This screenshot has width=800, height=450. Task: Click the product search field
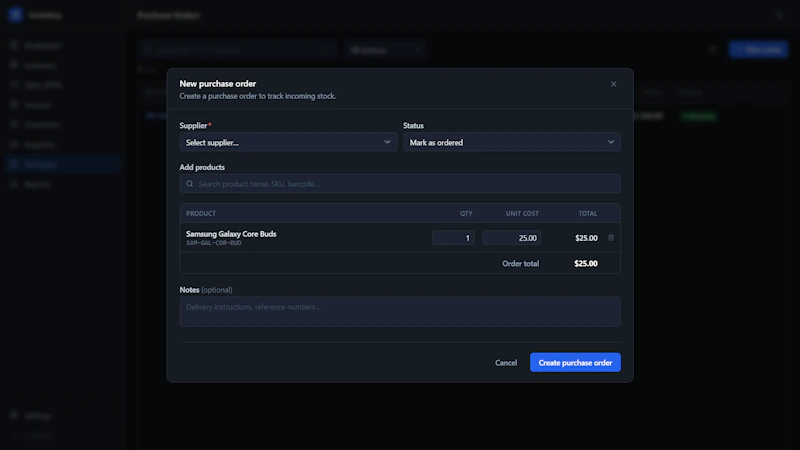pyautogui.click(x=400, y=184)
